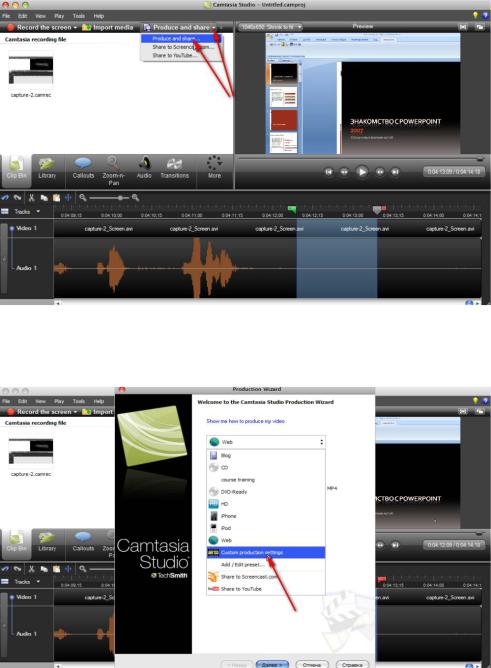Open the preset combo box showing Web

click(x=266, y=442)
